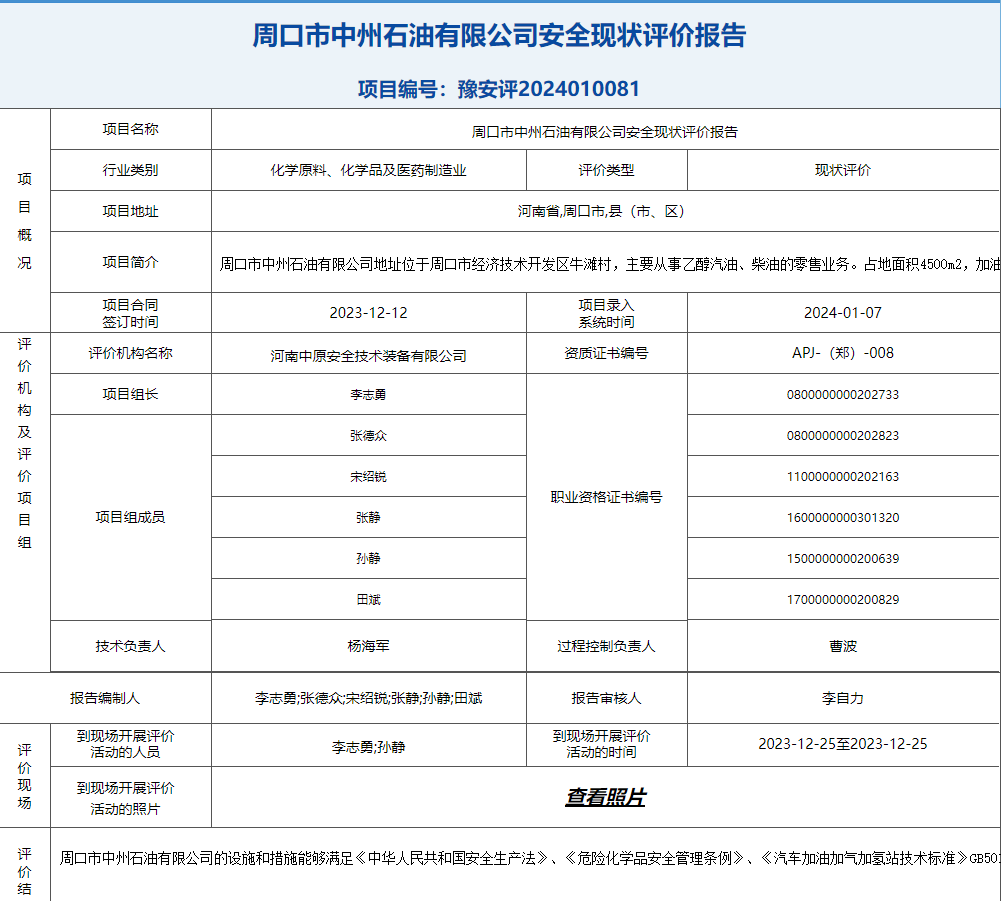Click the 项目录入系统时间 label cell
The height and width of the screenshot is (901, 1001).
click(606, 313)
